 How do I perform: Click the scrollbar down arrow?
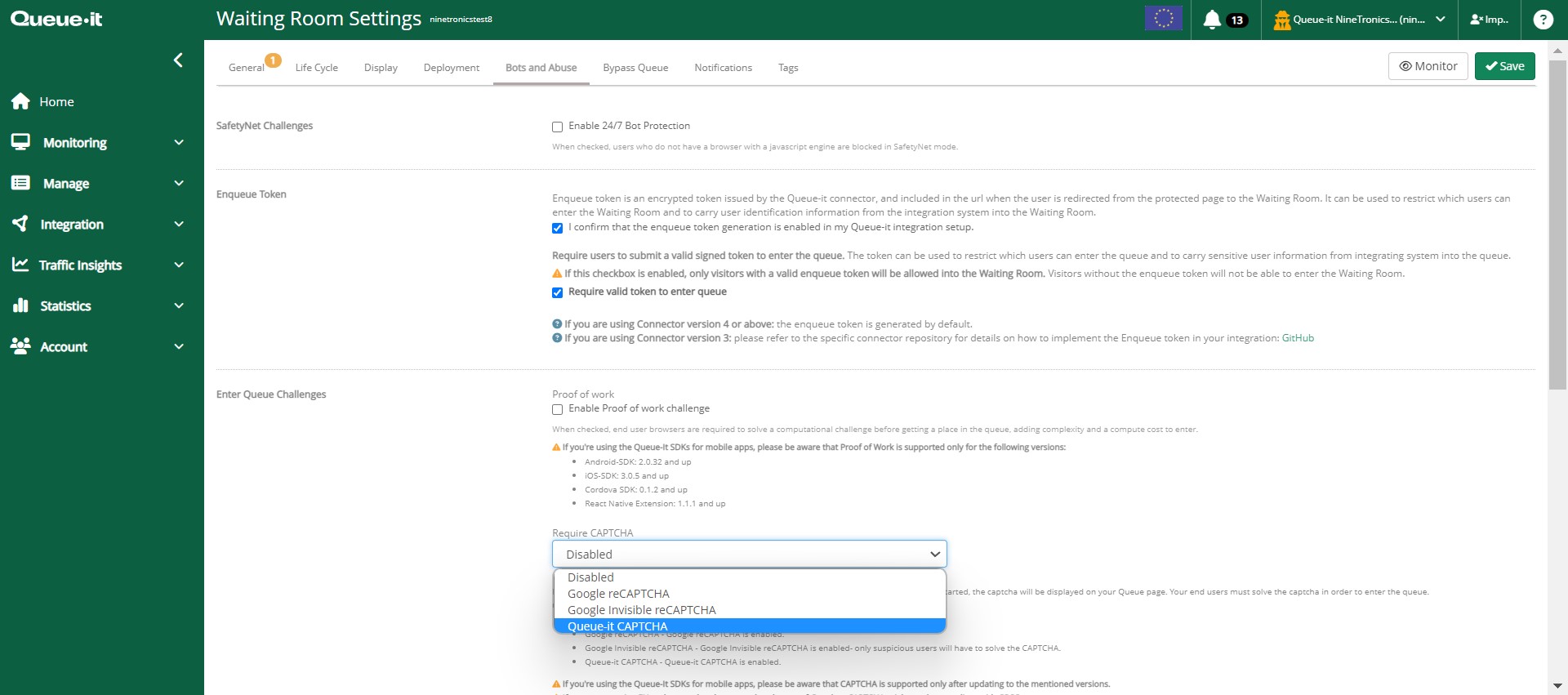point(1557,686)
